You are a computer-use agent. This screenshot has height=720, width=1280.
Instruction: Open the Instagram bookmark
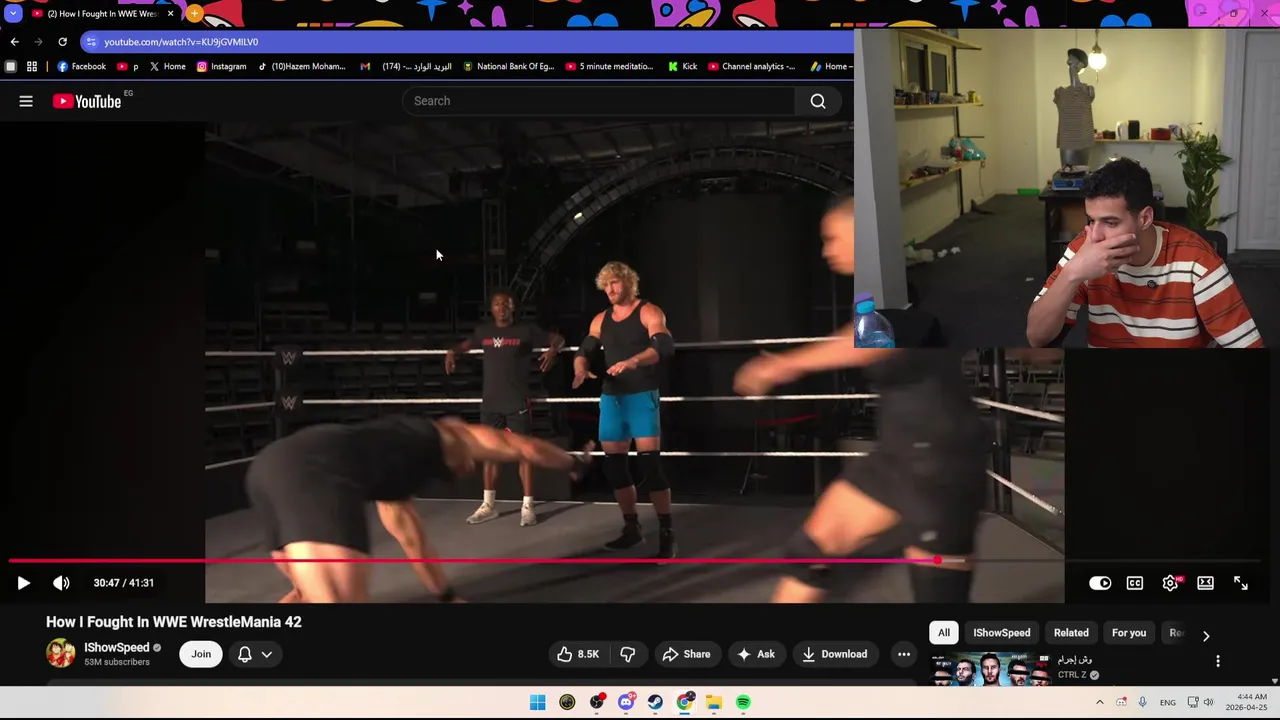click(221, 67)
